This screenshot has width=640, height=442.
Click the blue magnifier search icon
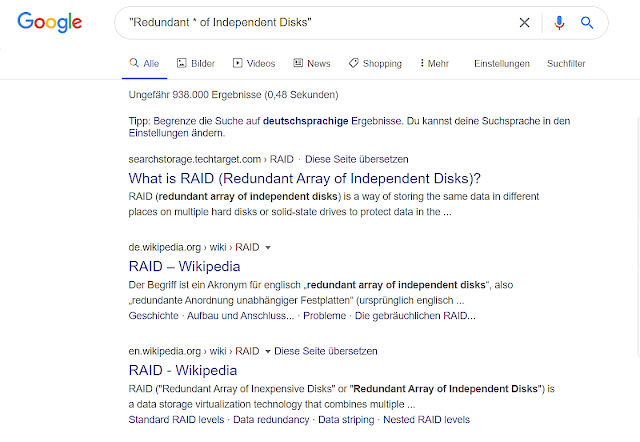(587, 22)
